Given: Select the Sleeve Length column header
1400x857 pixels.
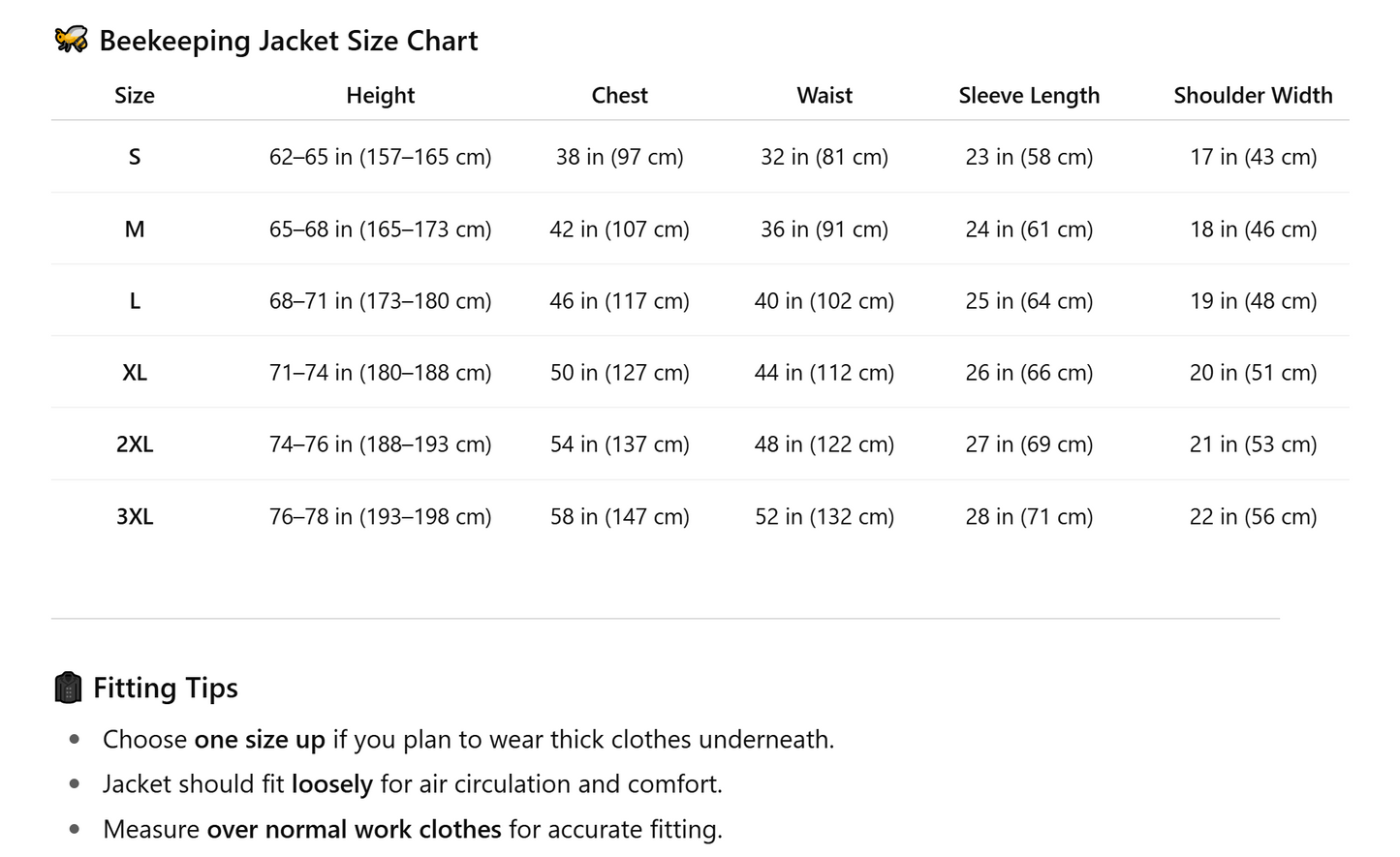Looking at the screenshot, I should pos(1029,95).
